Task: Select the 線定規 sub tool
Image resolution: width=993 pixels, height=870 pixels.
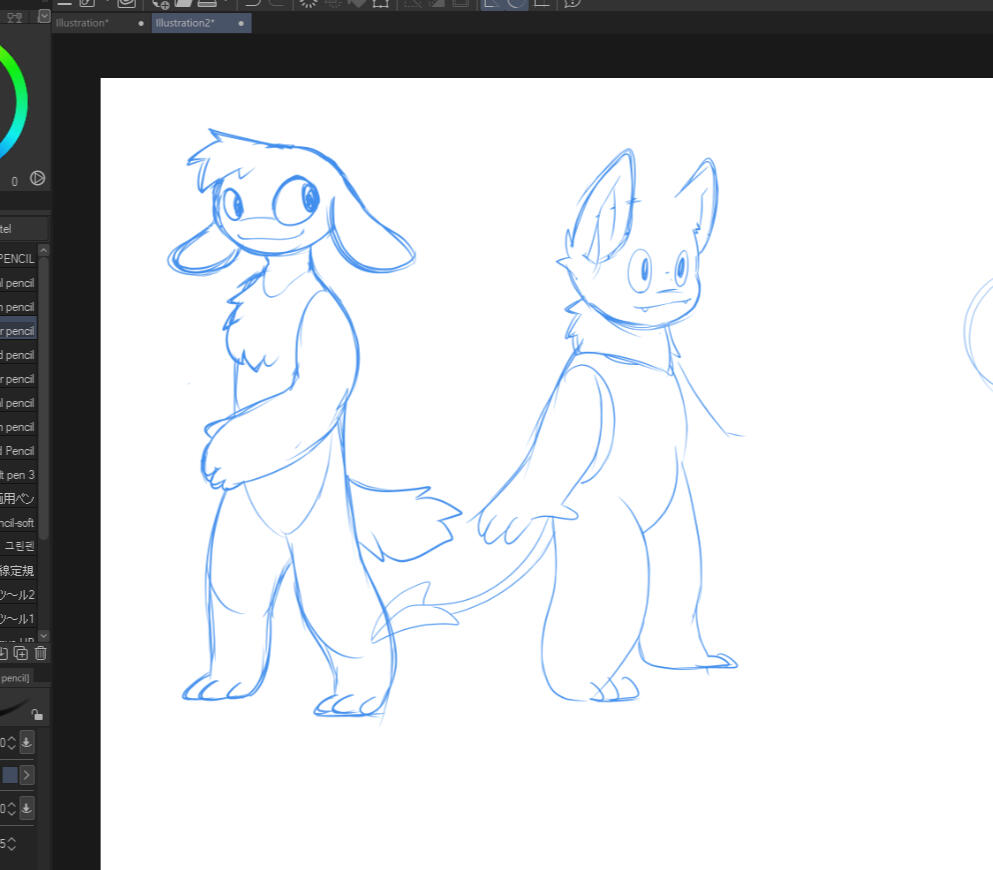Action: [19, 571]
